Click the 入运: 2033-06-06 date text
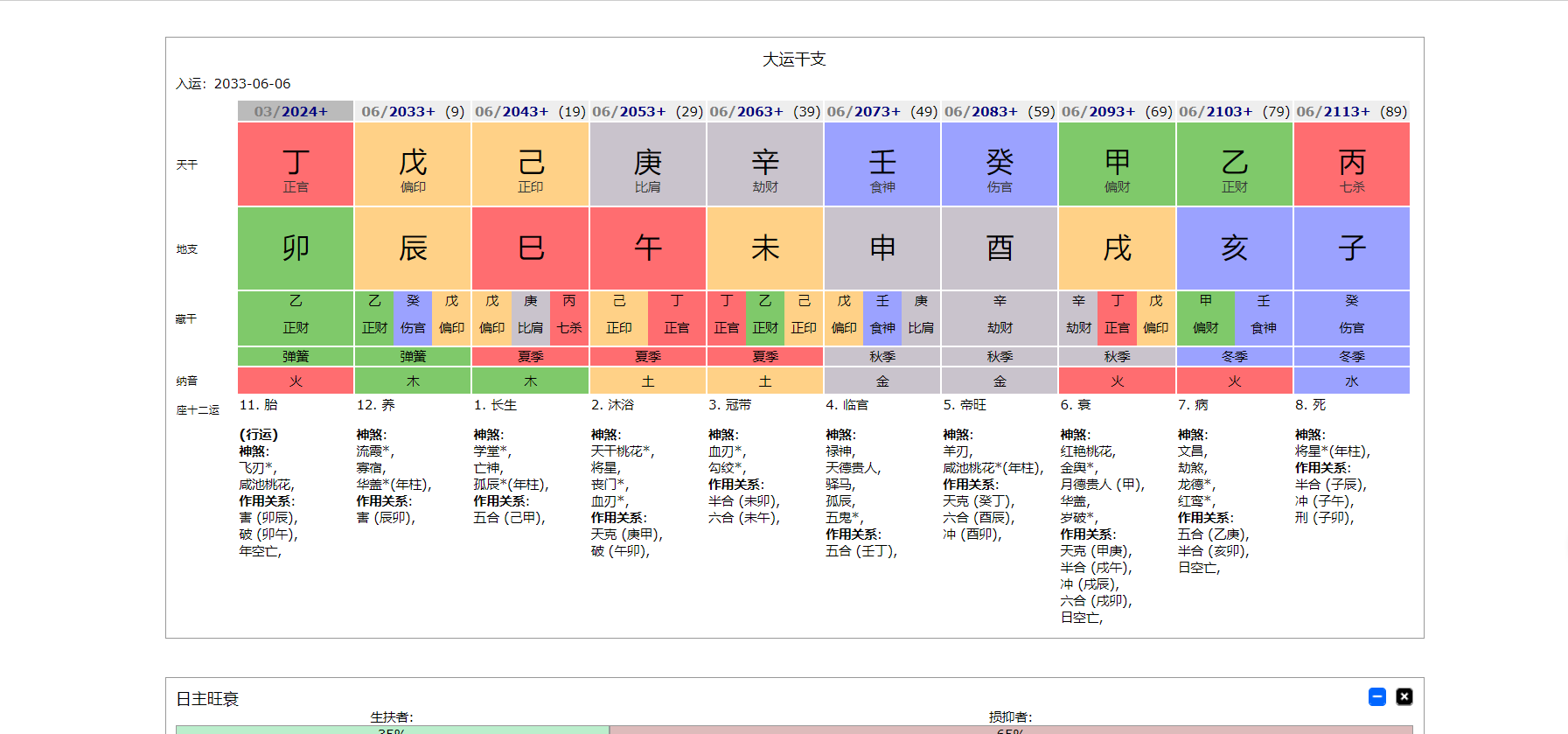Viewport: 1568px width, 734px height. tap(233, 84)
